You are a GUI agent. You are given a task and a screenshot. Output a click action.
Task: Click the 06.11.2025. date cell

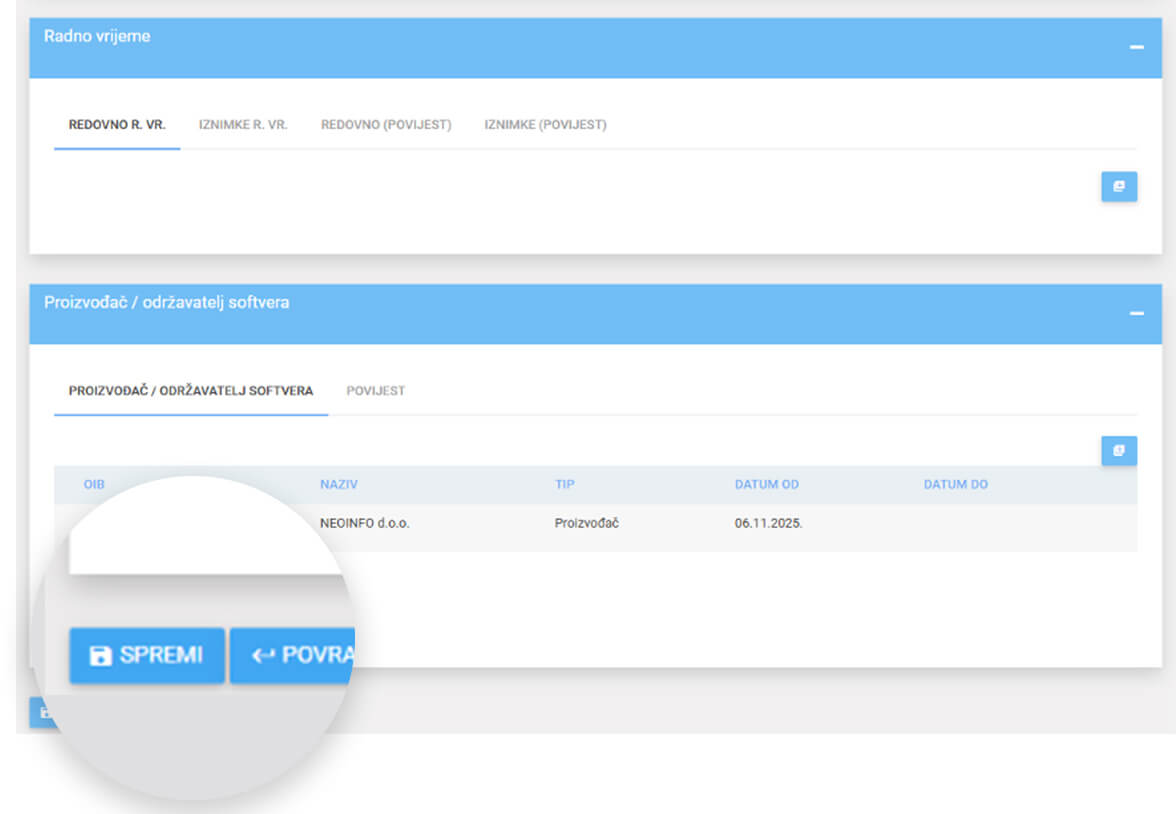coord(768,524)
